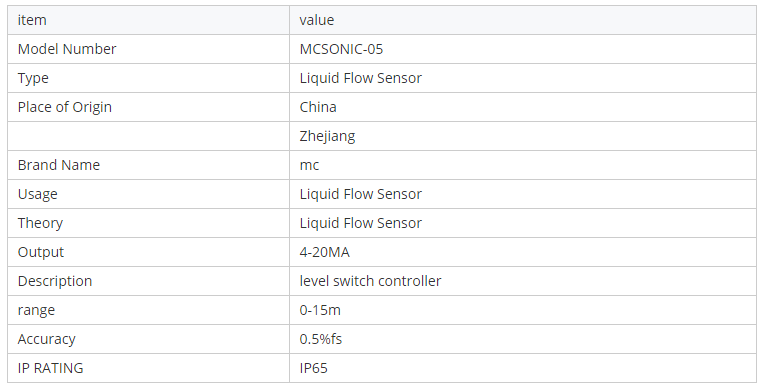Select the Type label cell
Image resolution: width=761 pixels, height=391 pixels.
tap(149, 78)
